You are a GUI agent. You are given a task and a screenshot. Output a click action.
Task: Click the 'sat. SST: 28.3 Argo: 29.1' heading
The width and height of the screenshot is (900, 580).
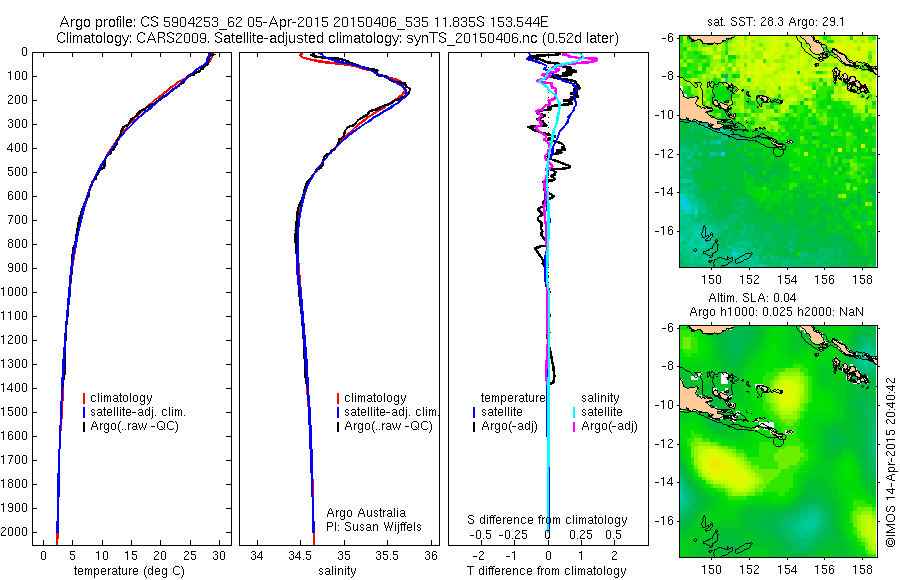[x=776, y=22]
